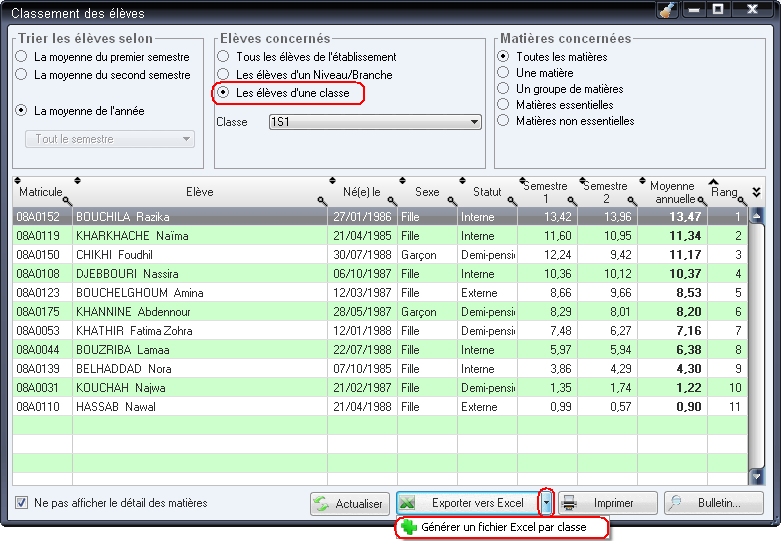Uncheck 'Ne pas afficher le détail des matières'

22,503
